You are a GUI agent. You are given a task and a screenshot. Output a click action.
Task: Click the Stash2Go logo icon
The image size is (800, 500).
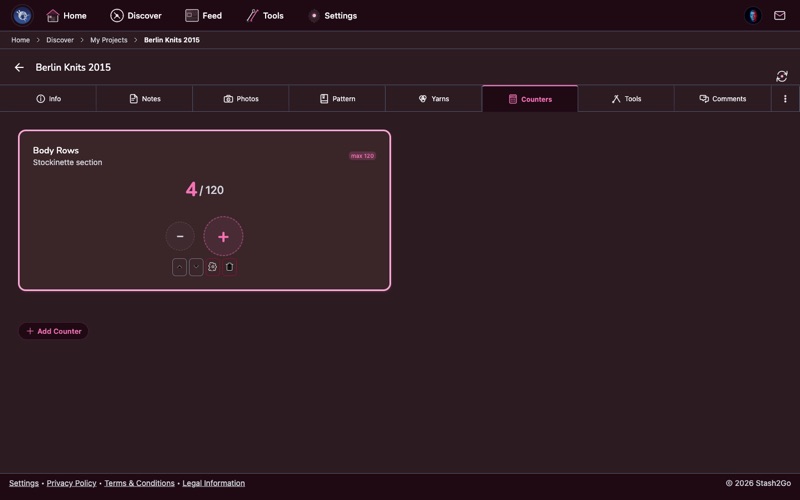22,16
